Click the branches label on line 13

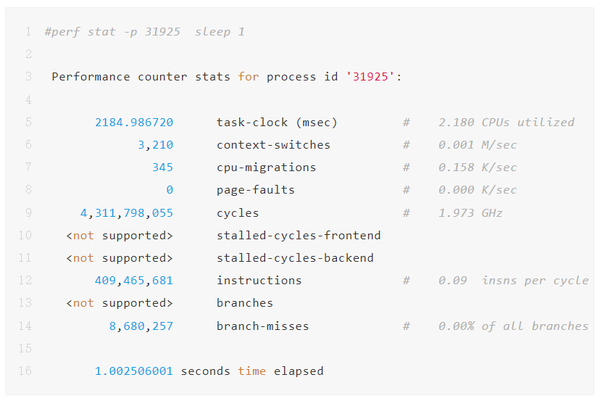point(244,303)
